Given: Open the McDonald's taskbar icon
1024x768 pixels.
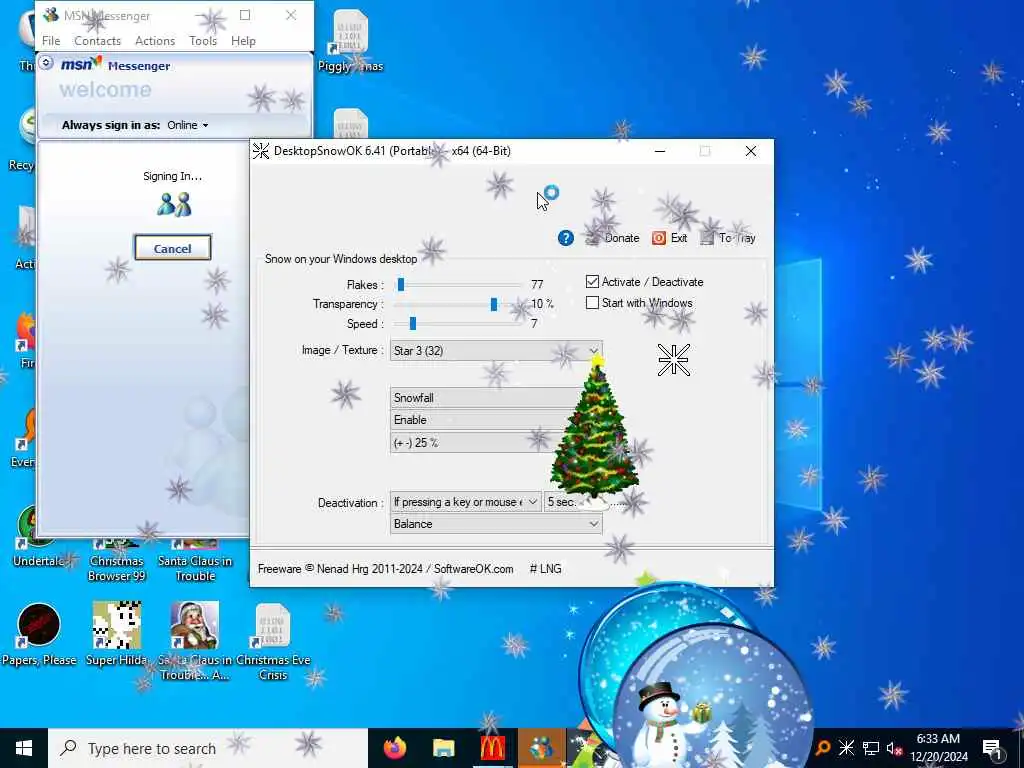Looking at the screenshot, I should click(x=492, y=748).
